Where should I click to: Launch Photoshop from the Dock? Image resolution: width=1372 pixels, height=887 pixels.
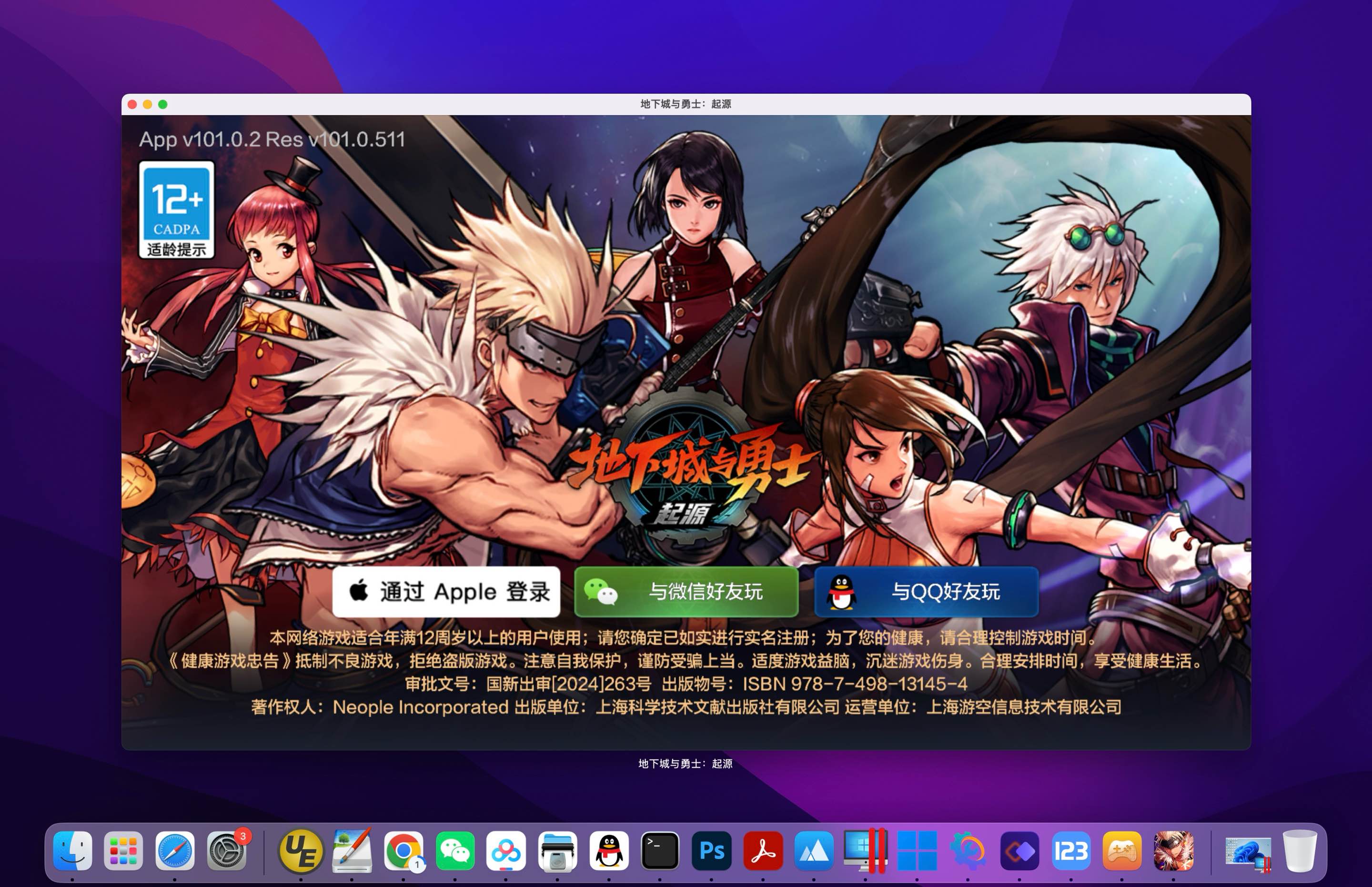[711, 851]
